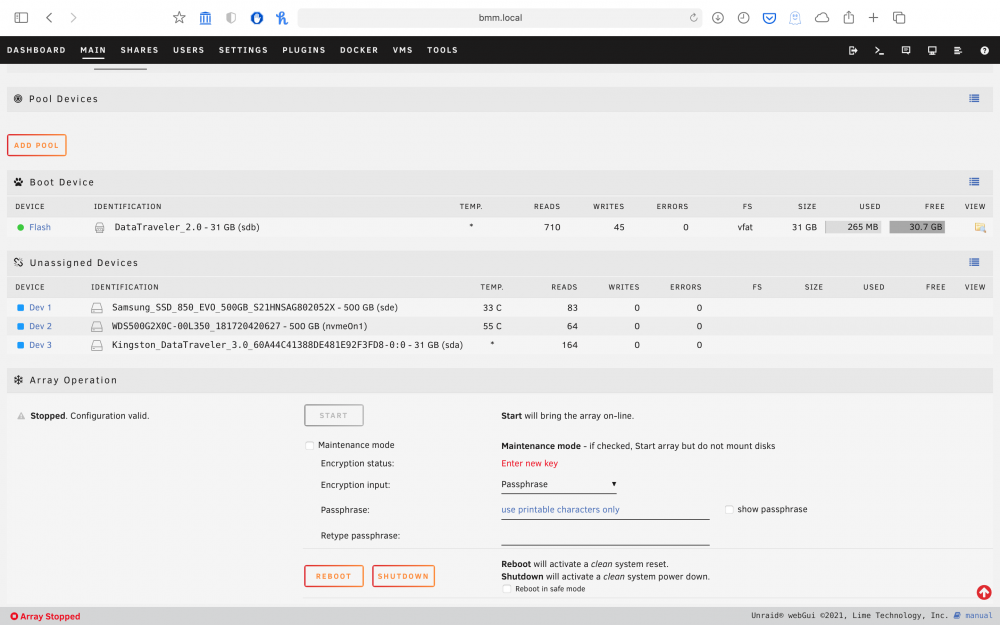
Task: Toggle Pool Devices list view icon
Action: click(x=974, y=98)
